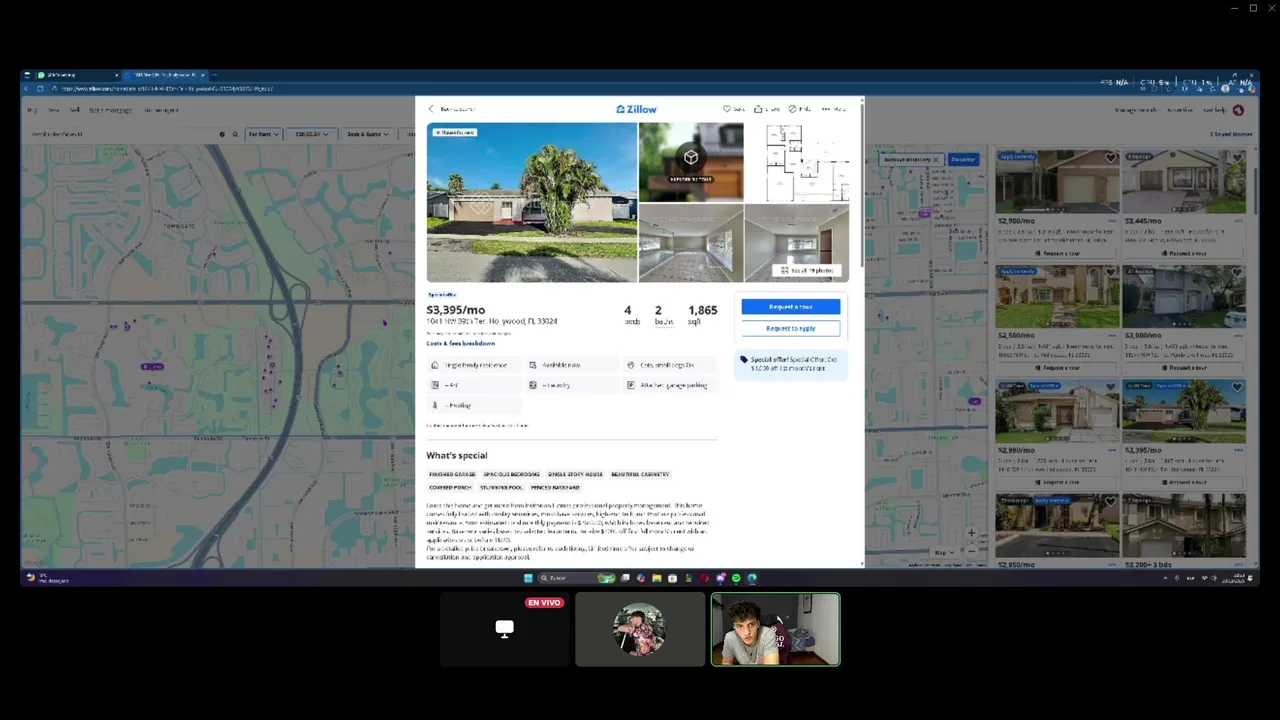Image resolution: width=1280 pixels, height=720 pixels.
Task: Click the EN VIVO screen share tile
Action: tap(504, 629)
